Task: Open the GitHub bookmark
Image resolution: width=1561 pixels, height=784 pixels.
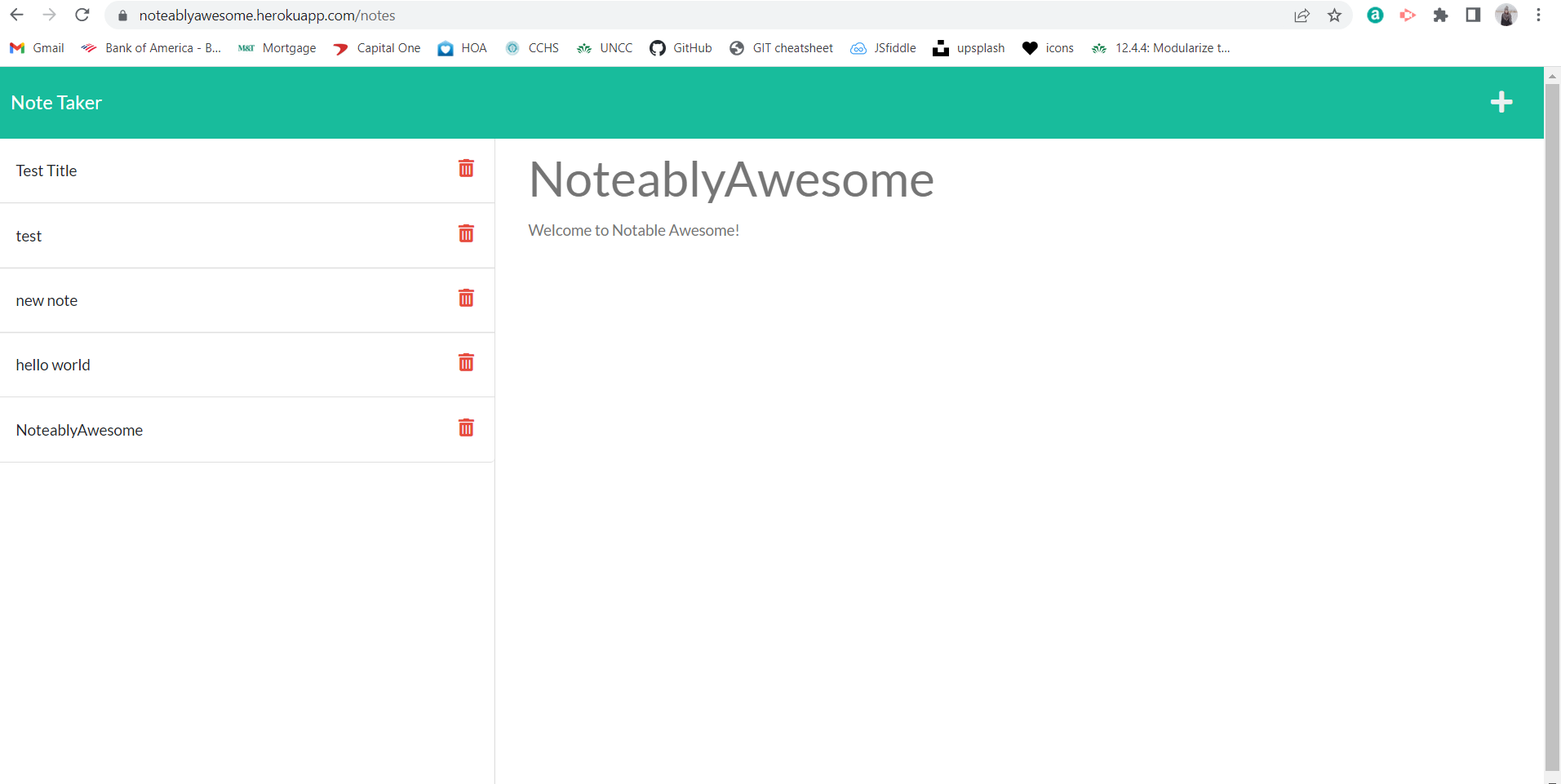Action: 681,48
